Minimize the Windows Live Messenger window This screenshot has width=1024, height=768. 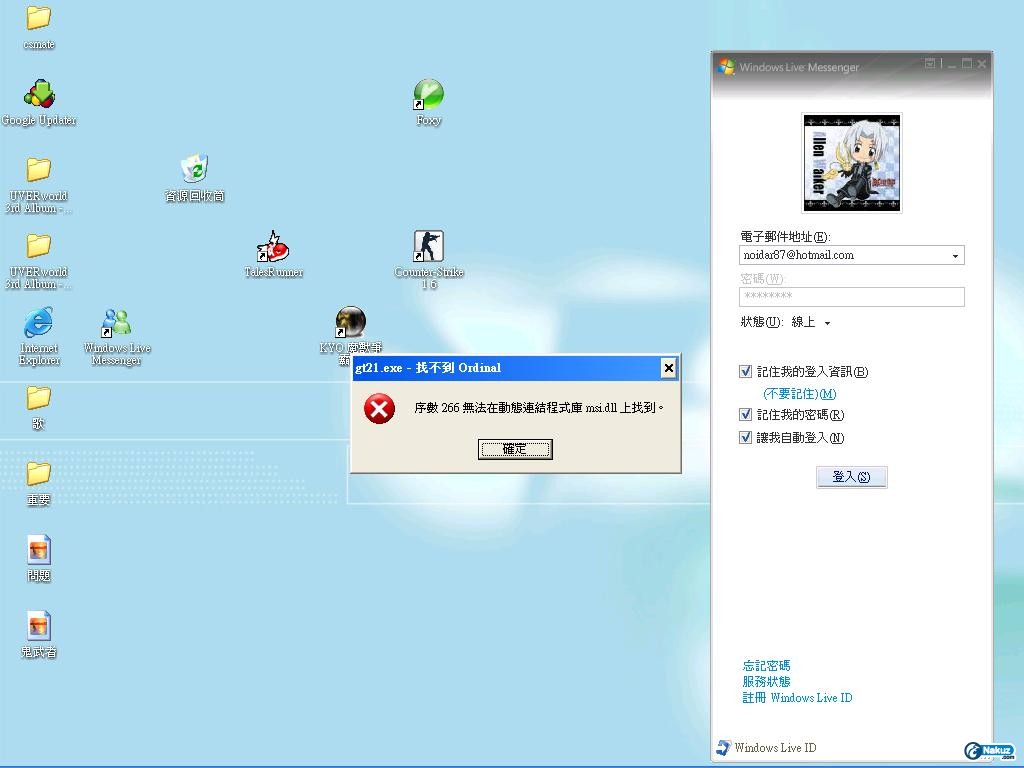pos(952,64)
